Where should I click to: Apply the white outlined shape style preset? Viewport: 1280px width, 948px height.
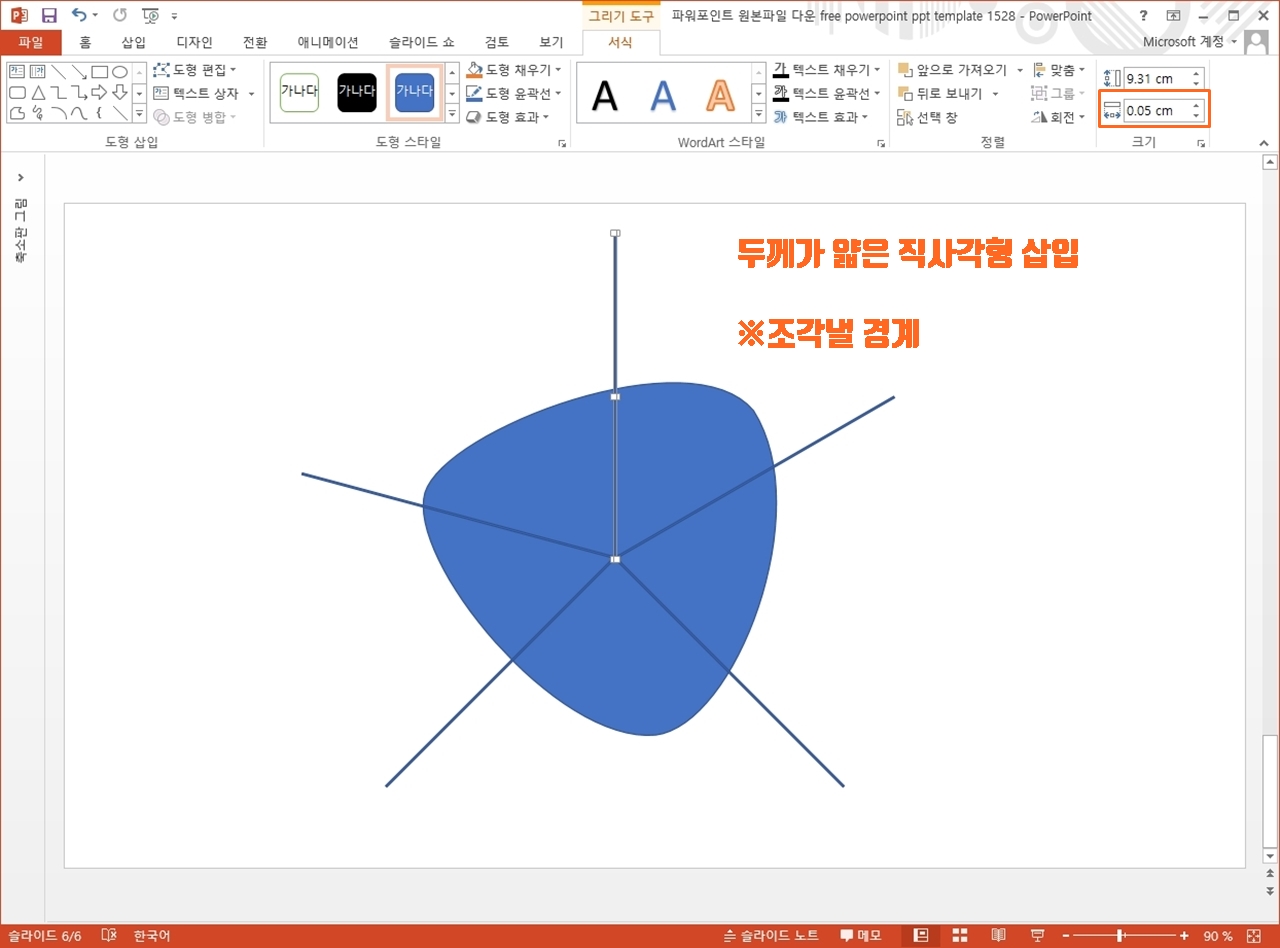[299, 92]
